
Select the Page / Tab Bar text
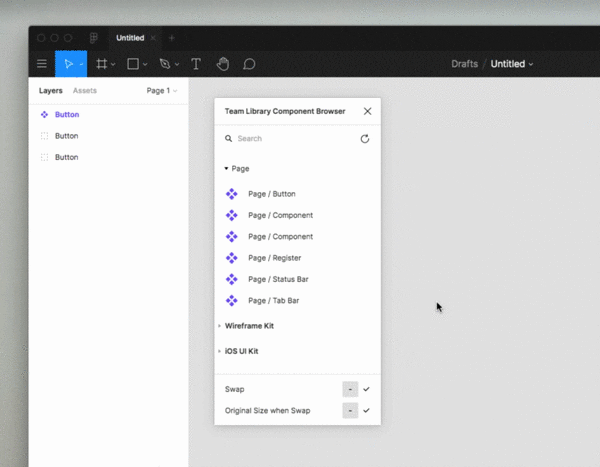(x=274, y=300)
